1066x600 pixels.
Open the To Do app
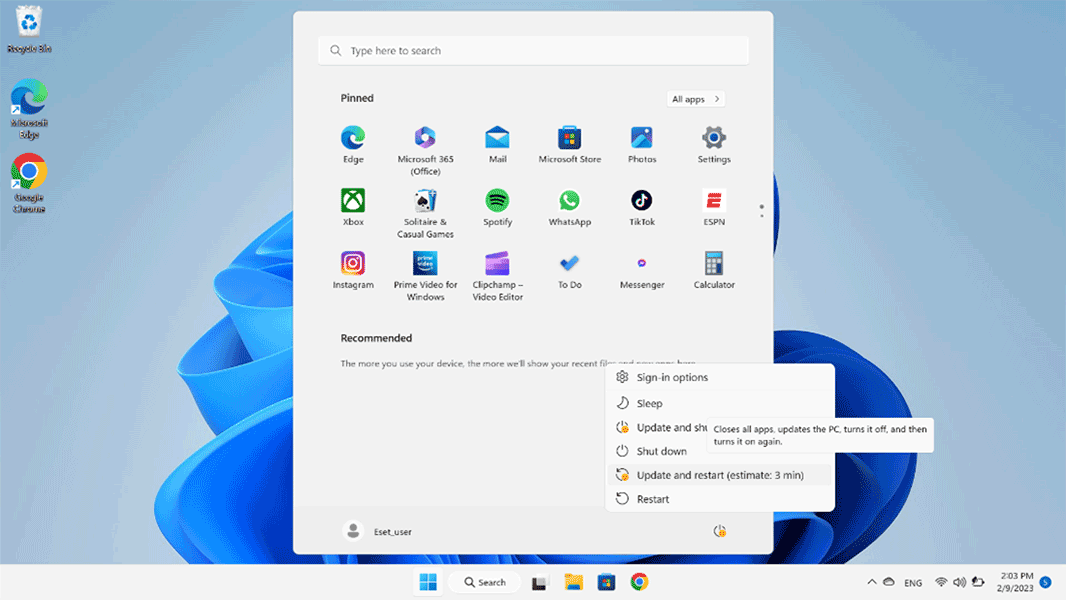coord(569,264)
